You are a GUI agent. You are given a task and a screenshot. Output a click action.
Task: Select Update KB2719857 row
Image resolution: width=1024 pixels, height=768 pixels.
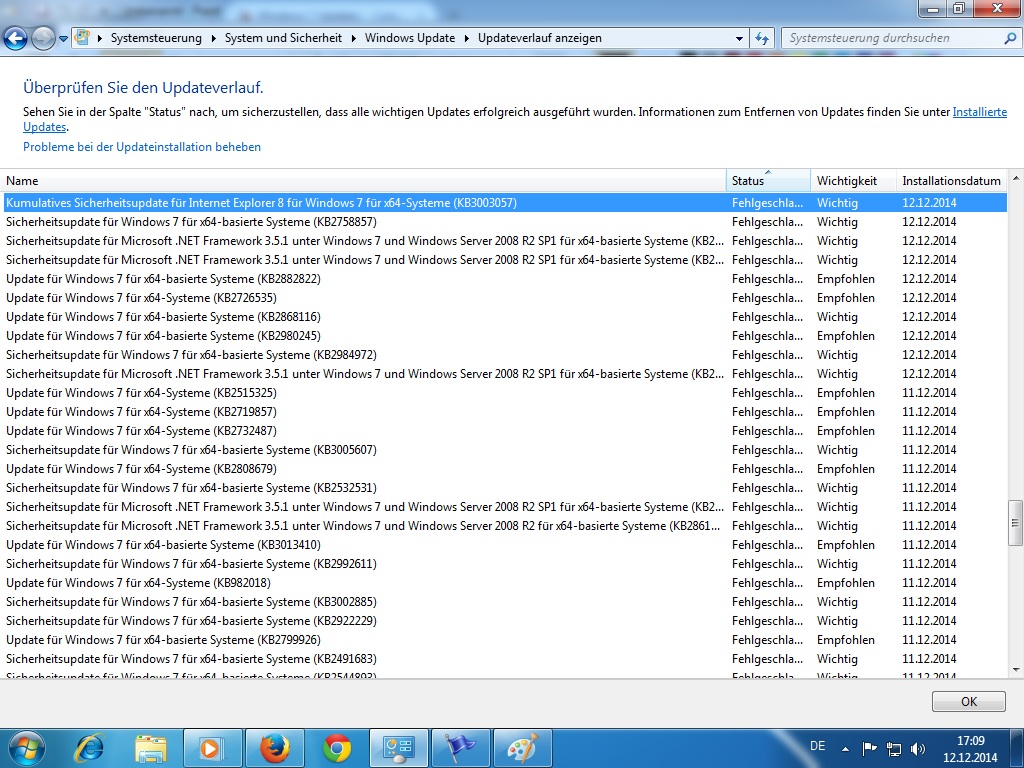[x=505, y=412]
